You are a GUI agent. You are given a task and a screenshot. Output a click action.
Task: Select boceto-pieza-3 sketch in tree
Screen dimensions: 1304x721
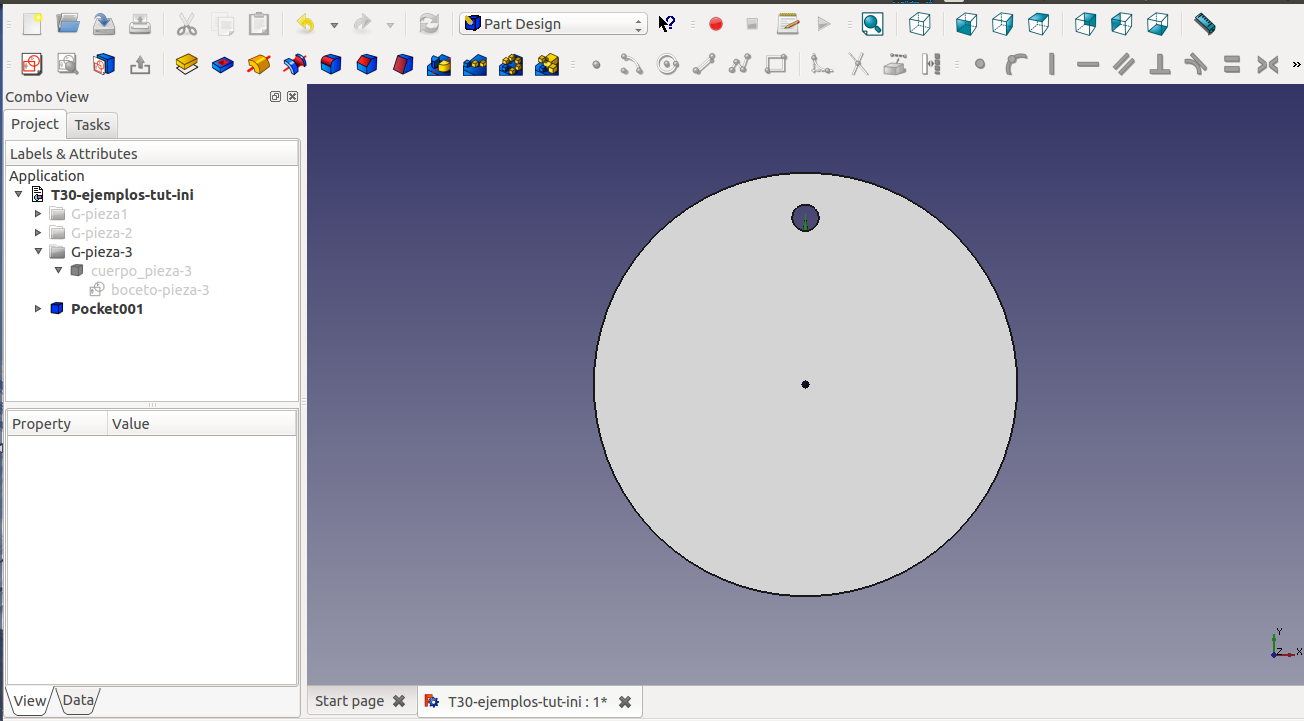point(159,290)
